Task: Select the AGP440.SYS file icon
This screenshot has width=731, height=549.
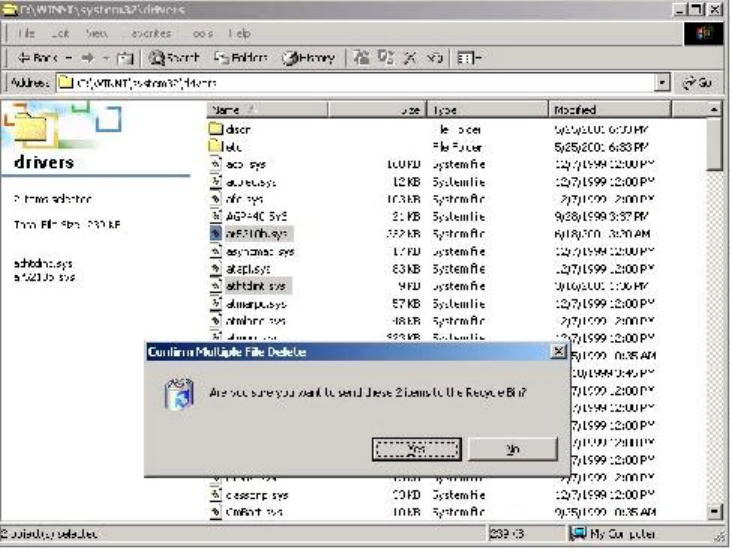Action: tap(215, 216)
